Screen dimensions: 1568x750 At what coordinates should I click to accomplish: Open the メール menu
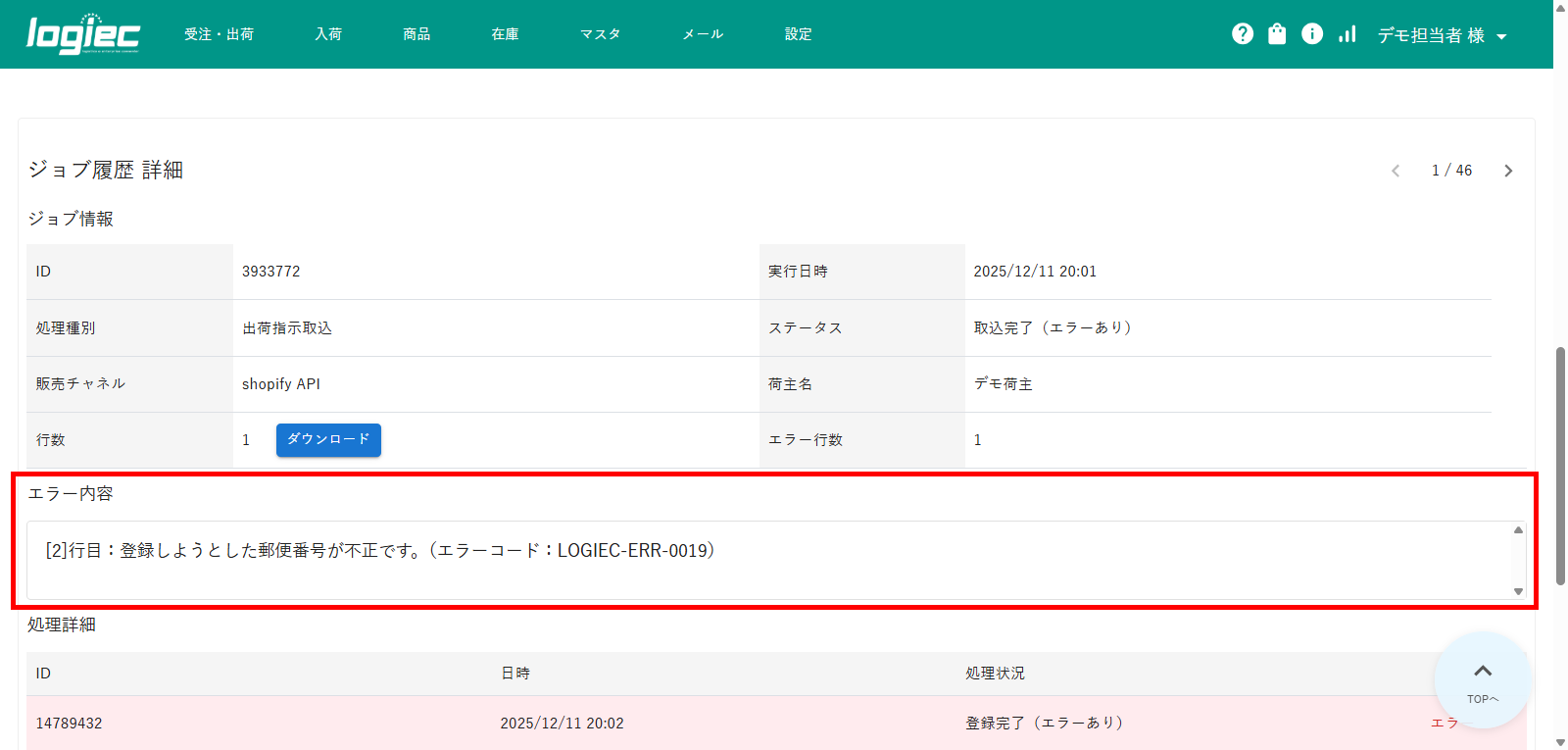point(703,34)
